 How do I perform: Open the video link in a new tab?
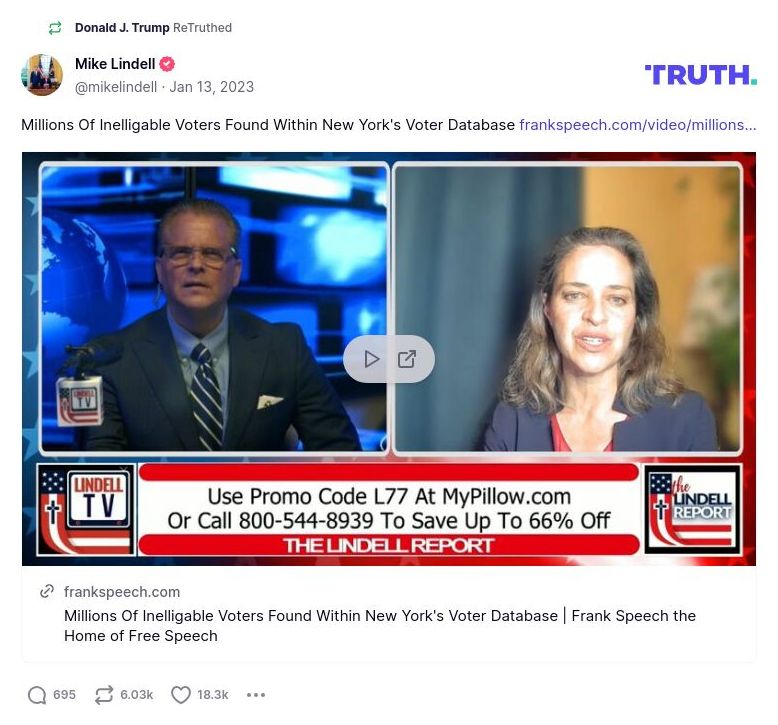pyautogui.click(x=407, y=359)
